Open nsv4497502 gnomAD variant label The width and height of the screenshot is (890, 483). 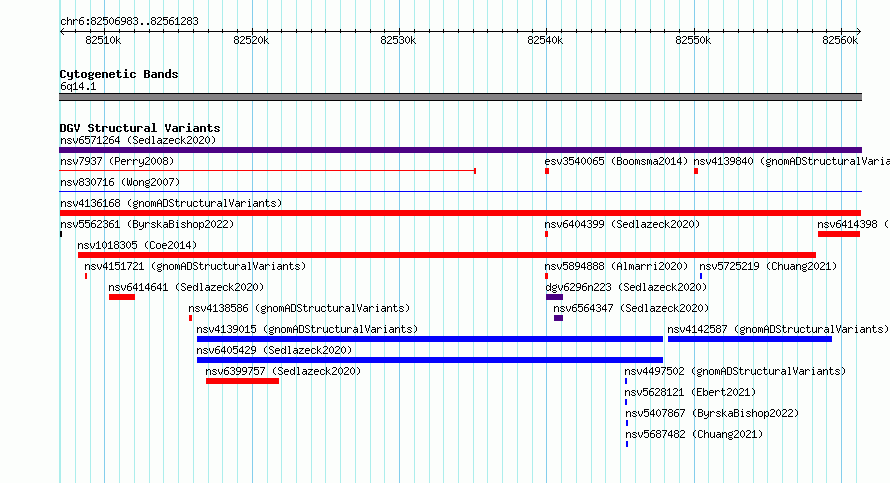[x=735, y=371]
